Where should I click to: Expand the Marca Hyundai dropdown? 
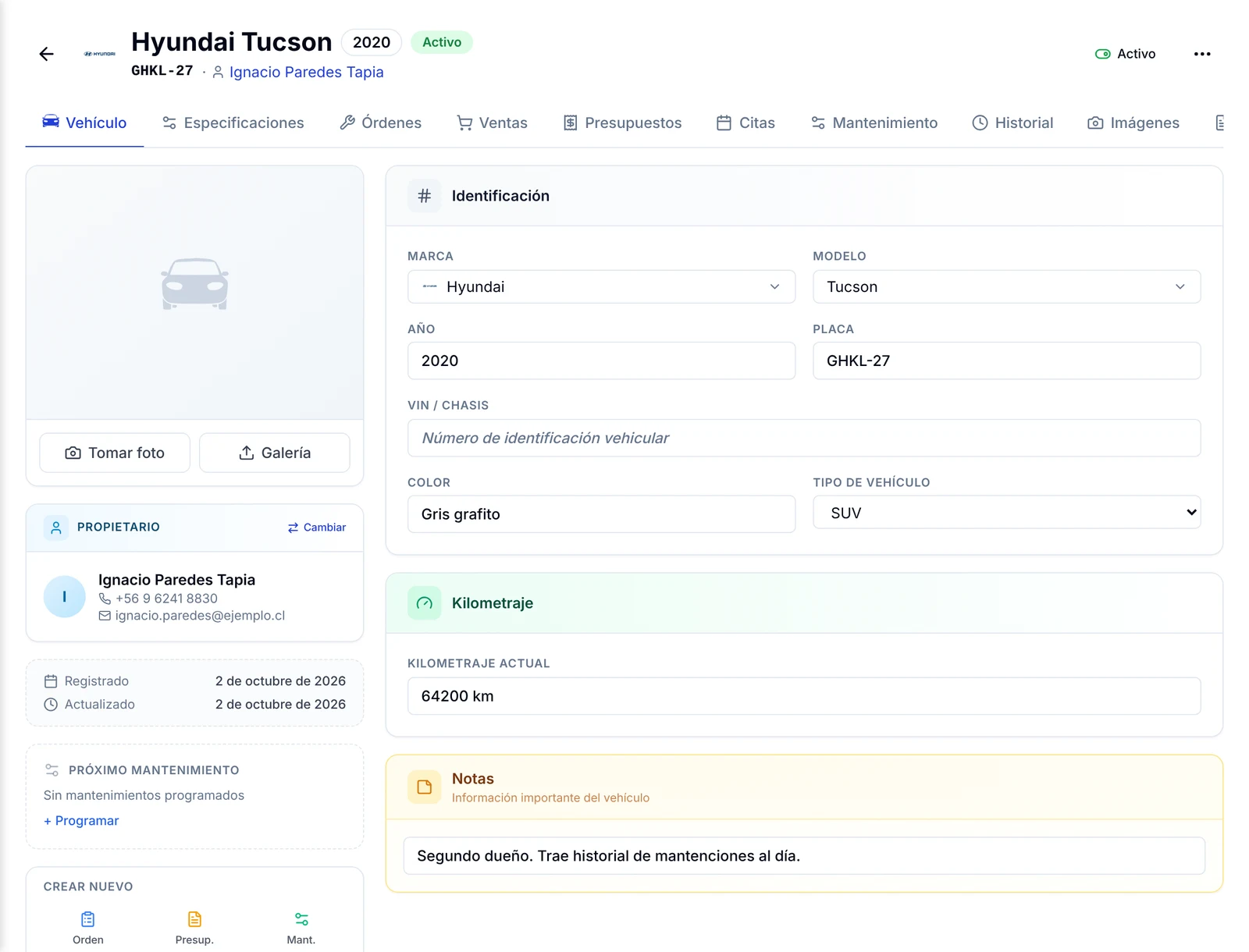[x=601, y=286]
